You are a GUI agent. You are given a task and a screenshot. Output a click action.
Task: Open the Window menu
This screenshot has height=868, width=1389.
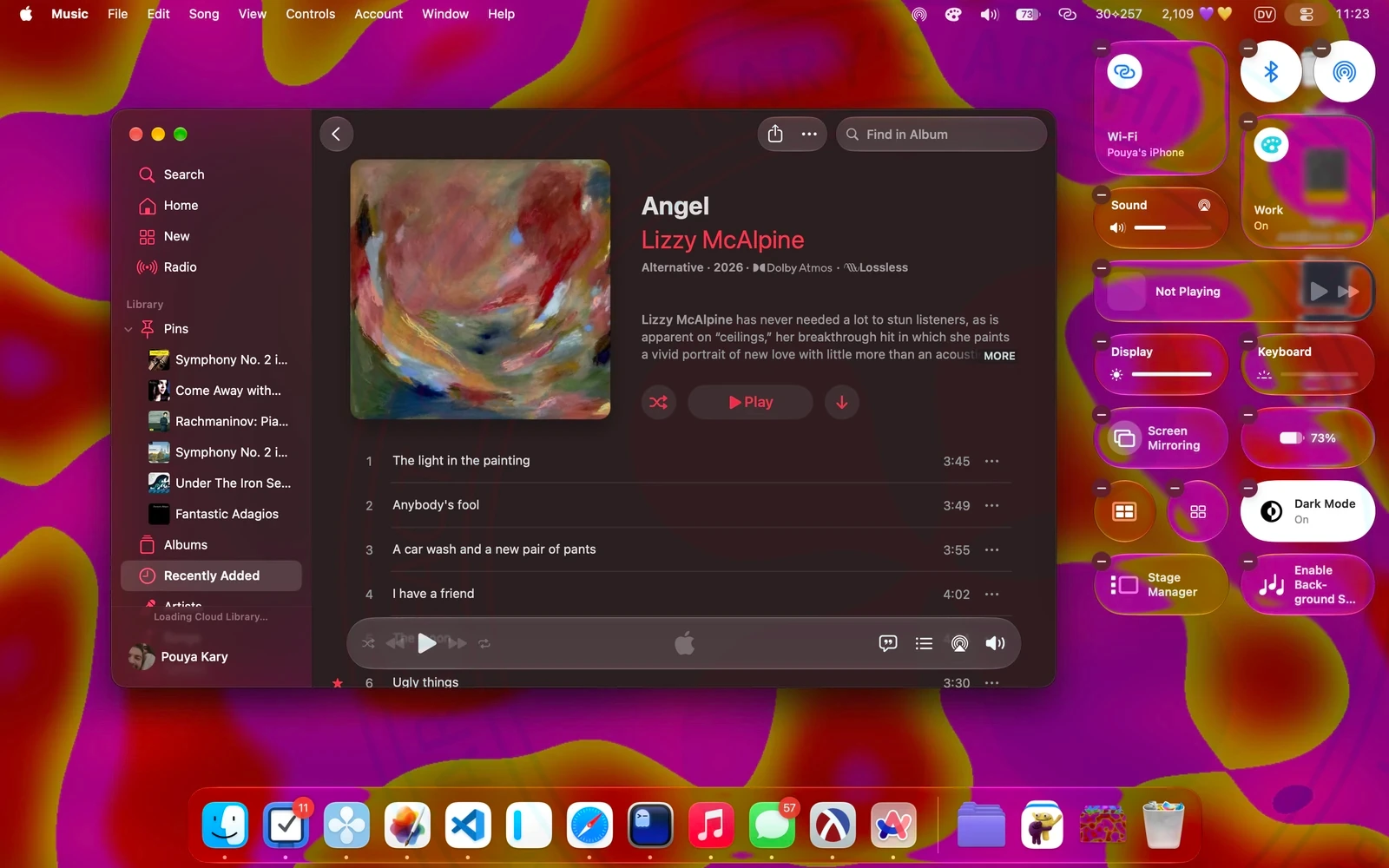(x=445, y=14)
